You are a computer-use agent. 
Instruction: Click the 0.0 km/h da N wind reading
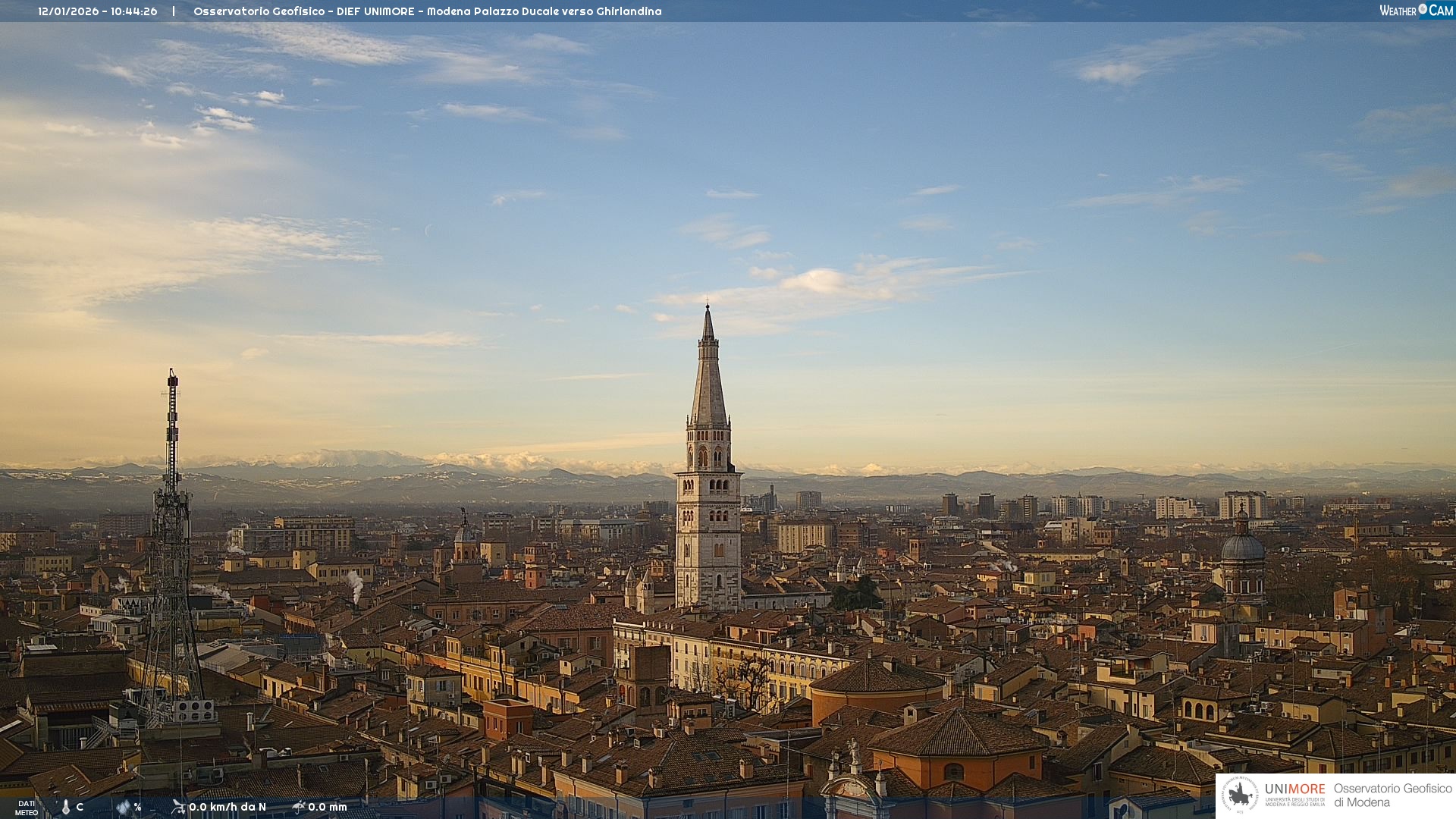(x=227, y=807)
